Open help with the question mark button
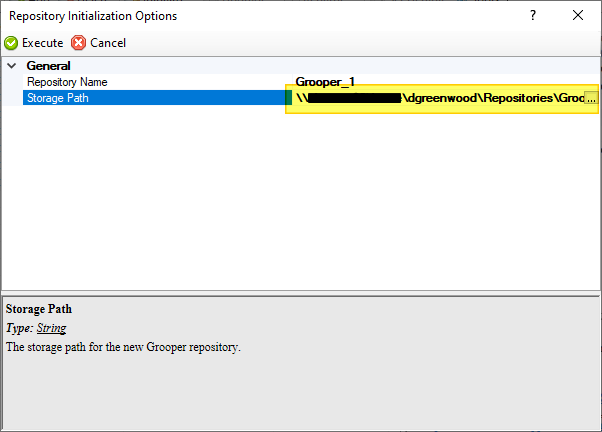602x432 pixels. (532, 15)
